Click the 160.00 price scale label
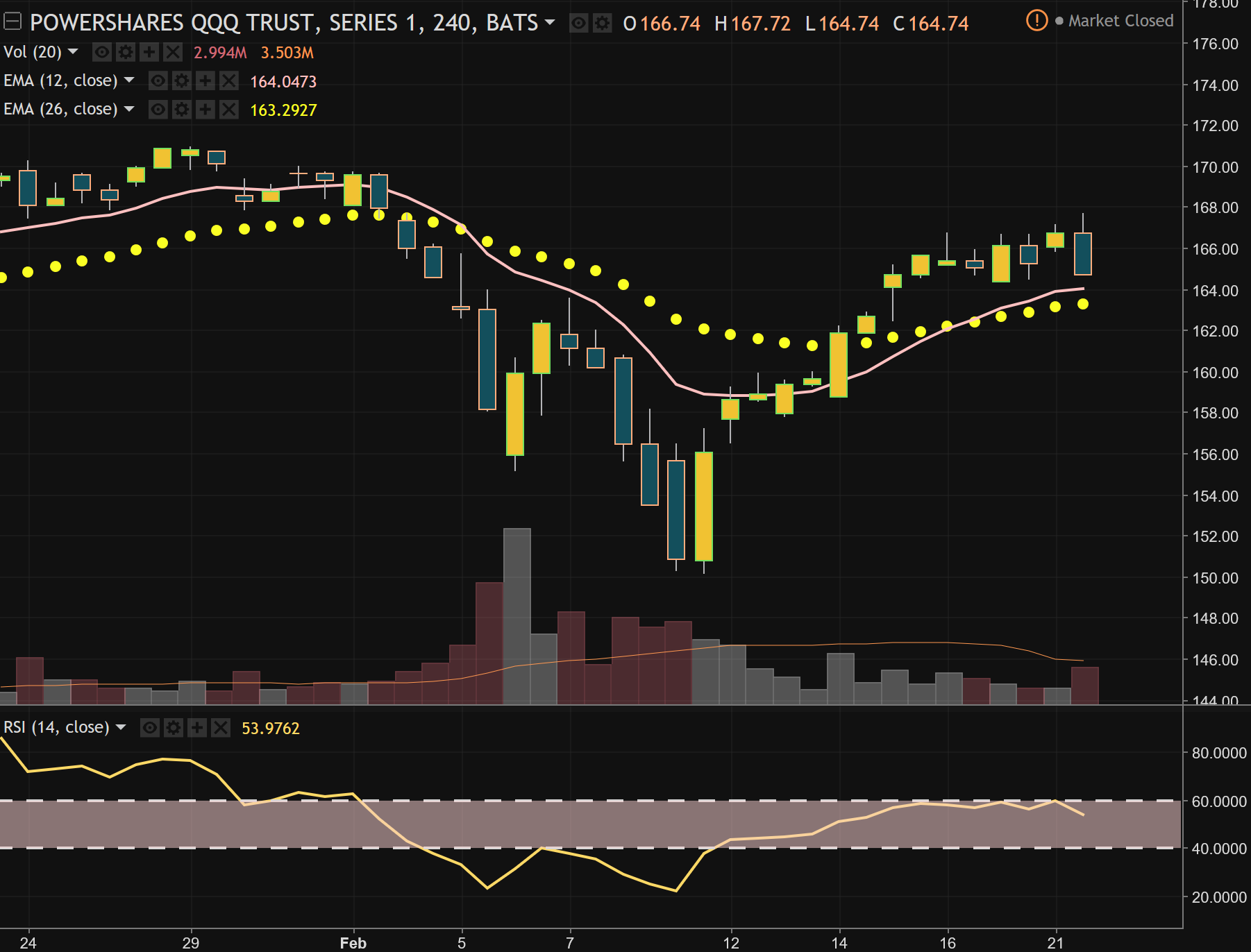 (x=1215, y=373)
